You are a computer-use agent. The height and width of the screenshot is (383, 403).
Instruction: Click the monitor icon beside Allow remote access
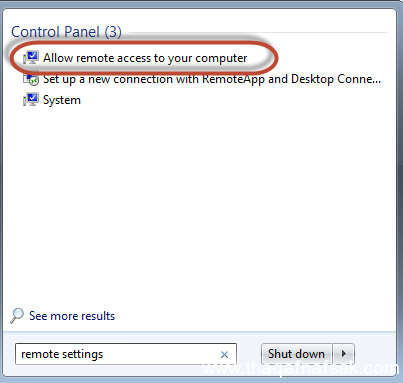point(31,58)
